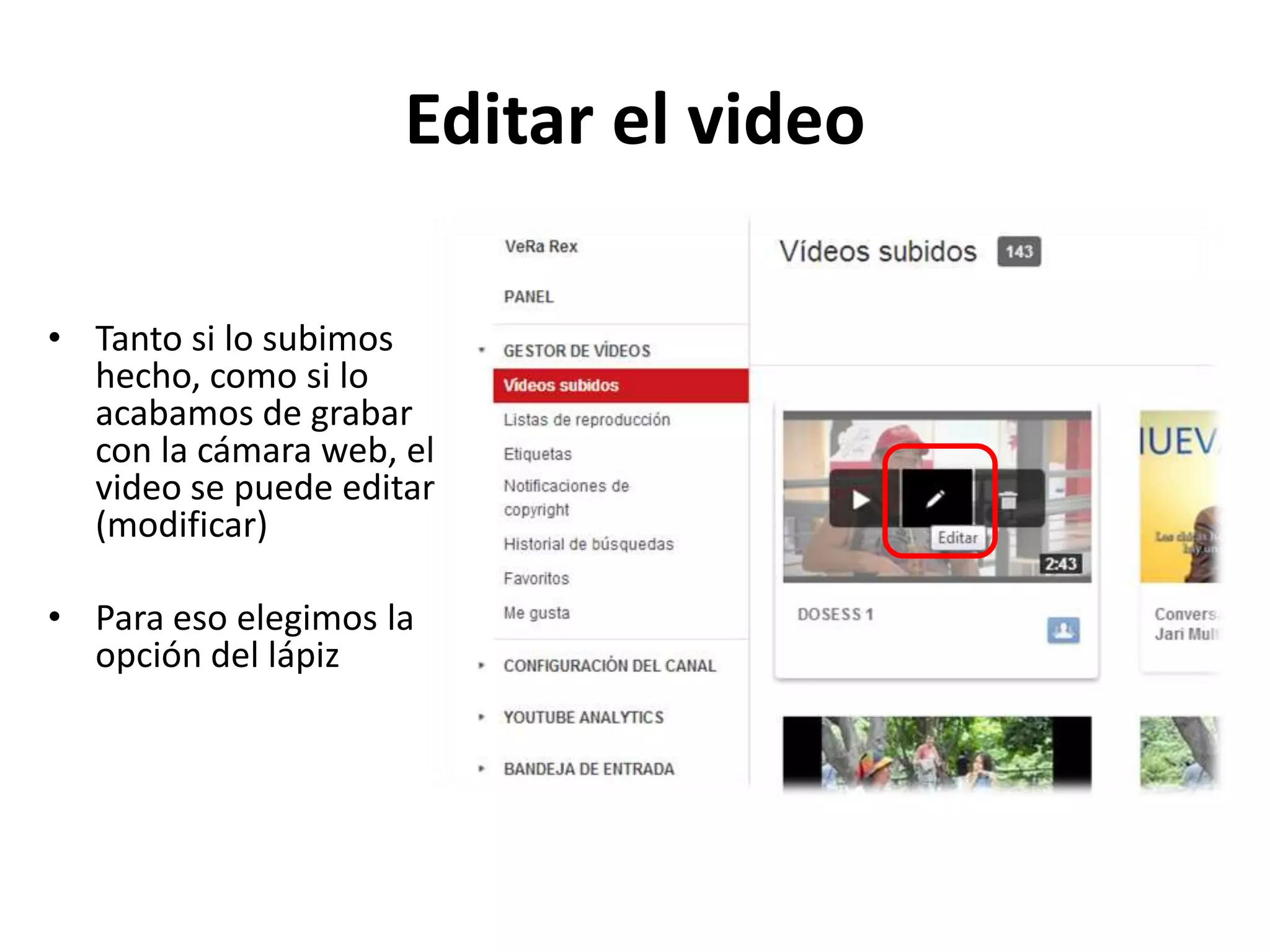Click the 2:43 duration label

[1061, 564]
